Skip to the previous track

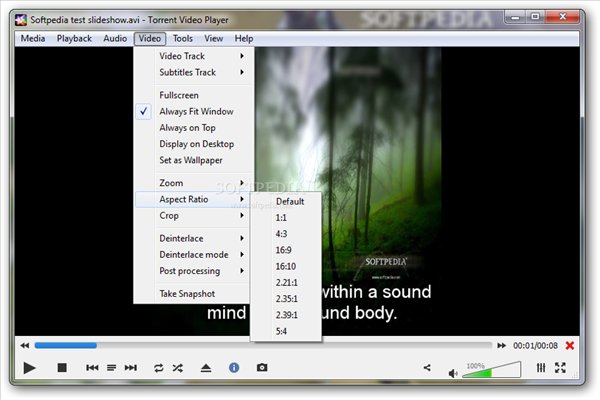[x=92, y=368]
